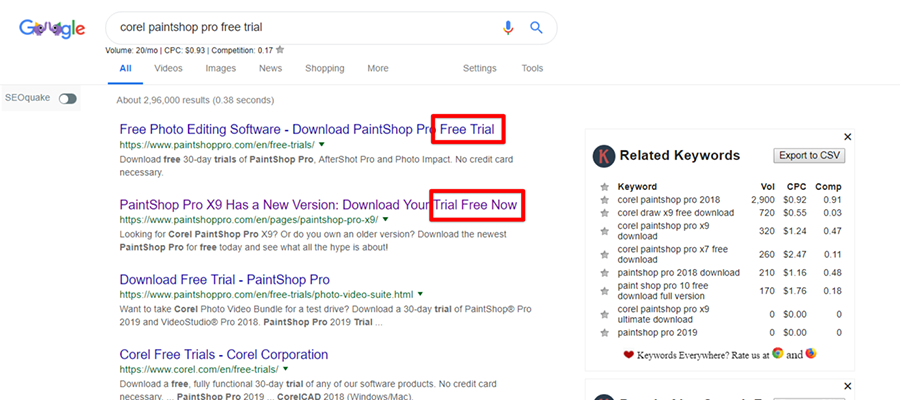Star the 'corel paintshop pro 2018' keyword
This screenshot has height=400, width=900.
[604, 200]
